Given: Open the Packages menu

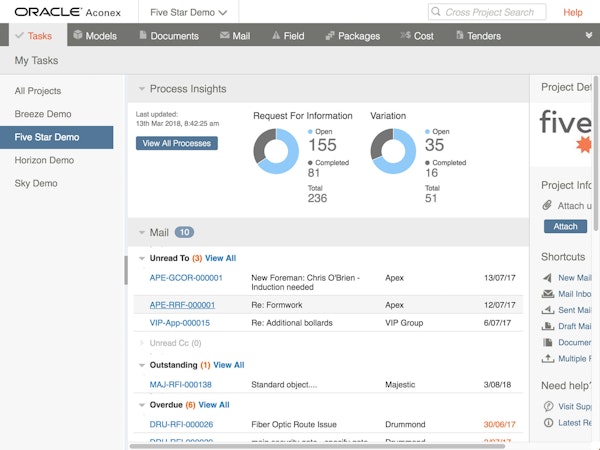Looking at the screenshot, I should [352, 36].
